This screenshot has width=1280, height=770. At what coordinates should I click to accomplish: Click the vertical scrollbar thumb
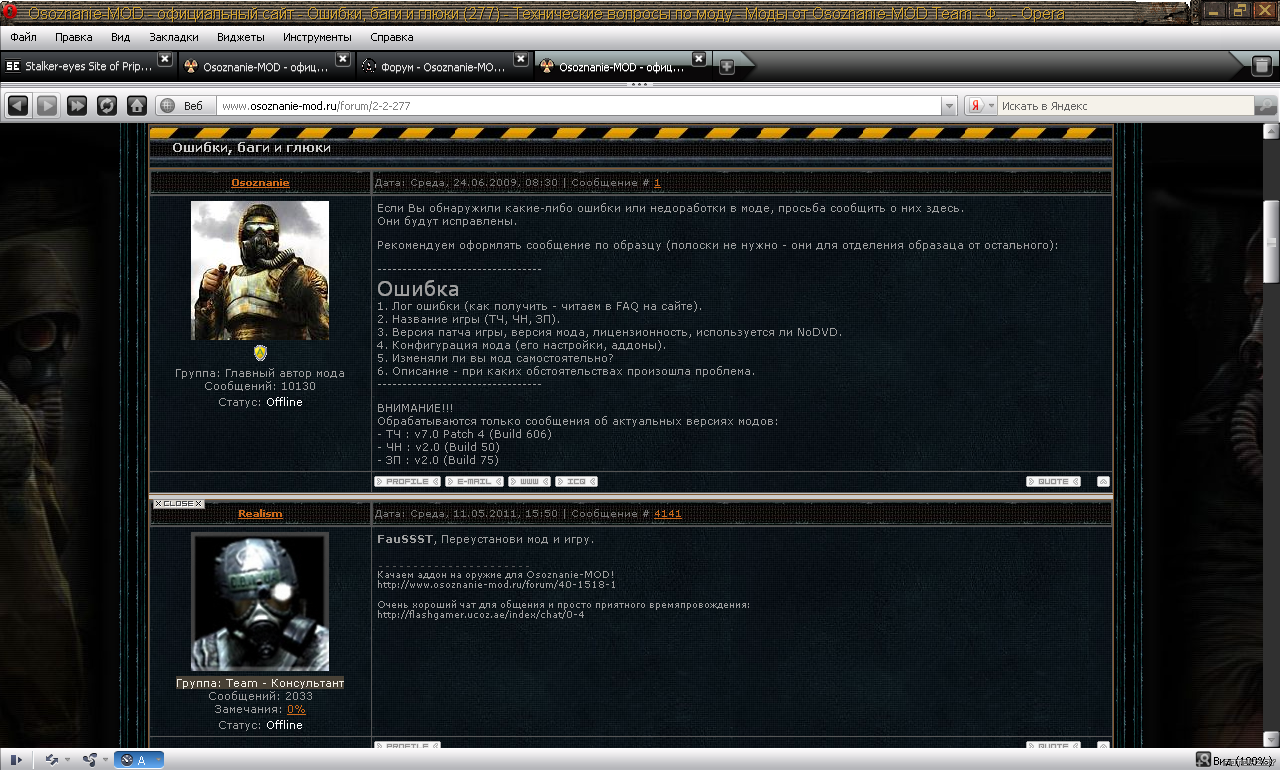coord(1272,242)
